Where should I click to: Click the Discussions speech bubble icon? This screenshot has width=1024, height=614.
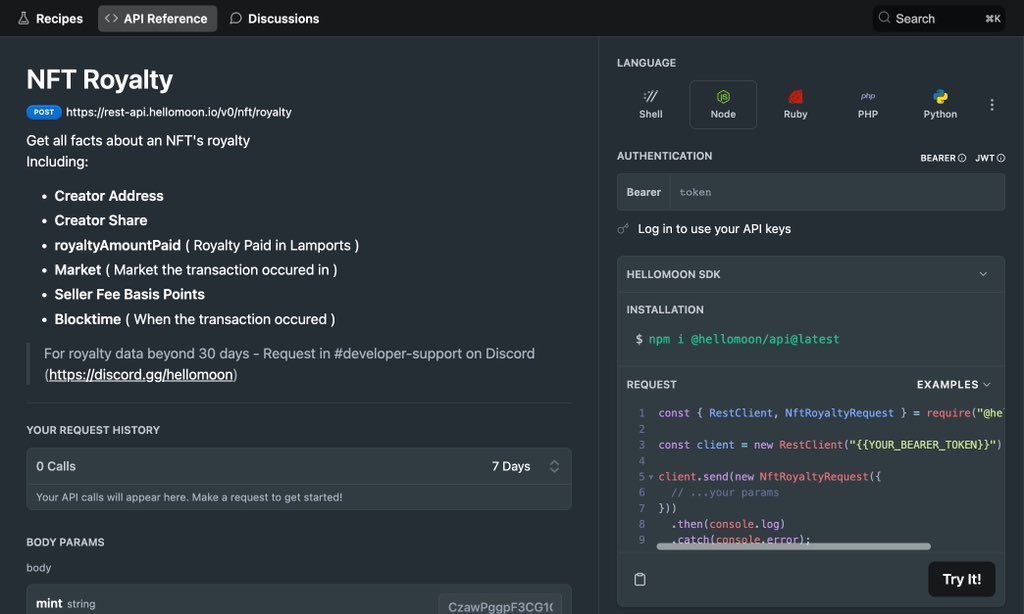pos(236,18)
